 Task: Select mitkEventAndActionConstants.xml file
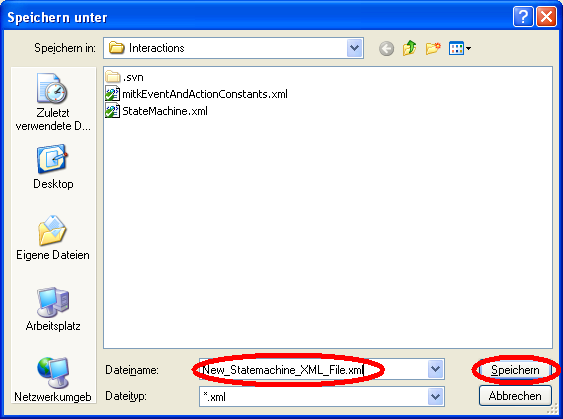[196, 94]
